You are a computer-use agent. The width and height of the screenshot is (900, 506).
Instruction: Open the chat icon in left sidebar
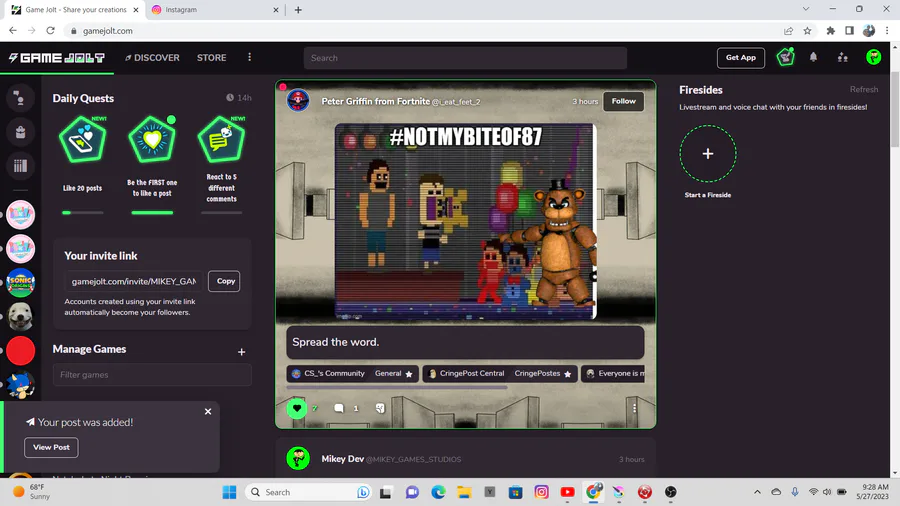[x=20, y=98]
